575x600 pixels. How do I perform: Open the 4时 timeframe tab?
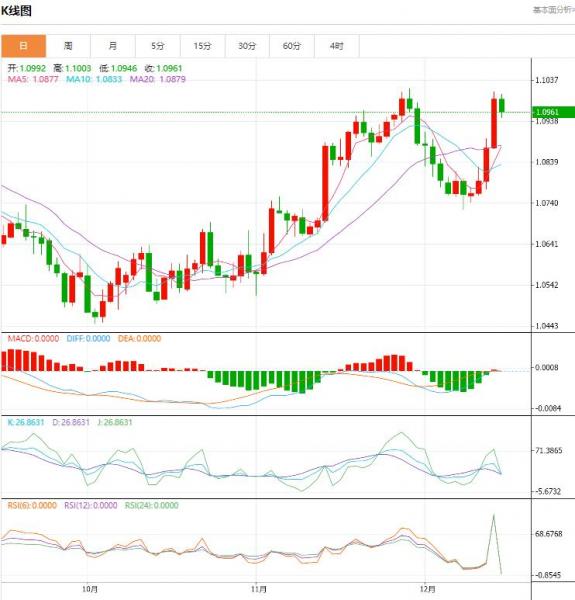click(337, 46)
